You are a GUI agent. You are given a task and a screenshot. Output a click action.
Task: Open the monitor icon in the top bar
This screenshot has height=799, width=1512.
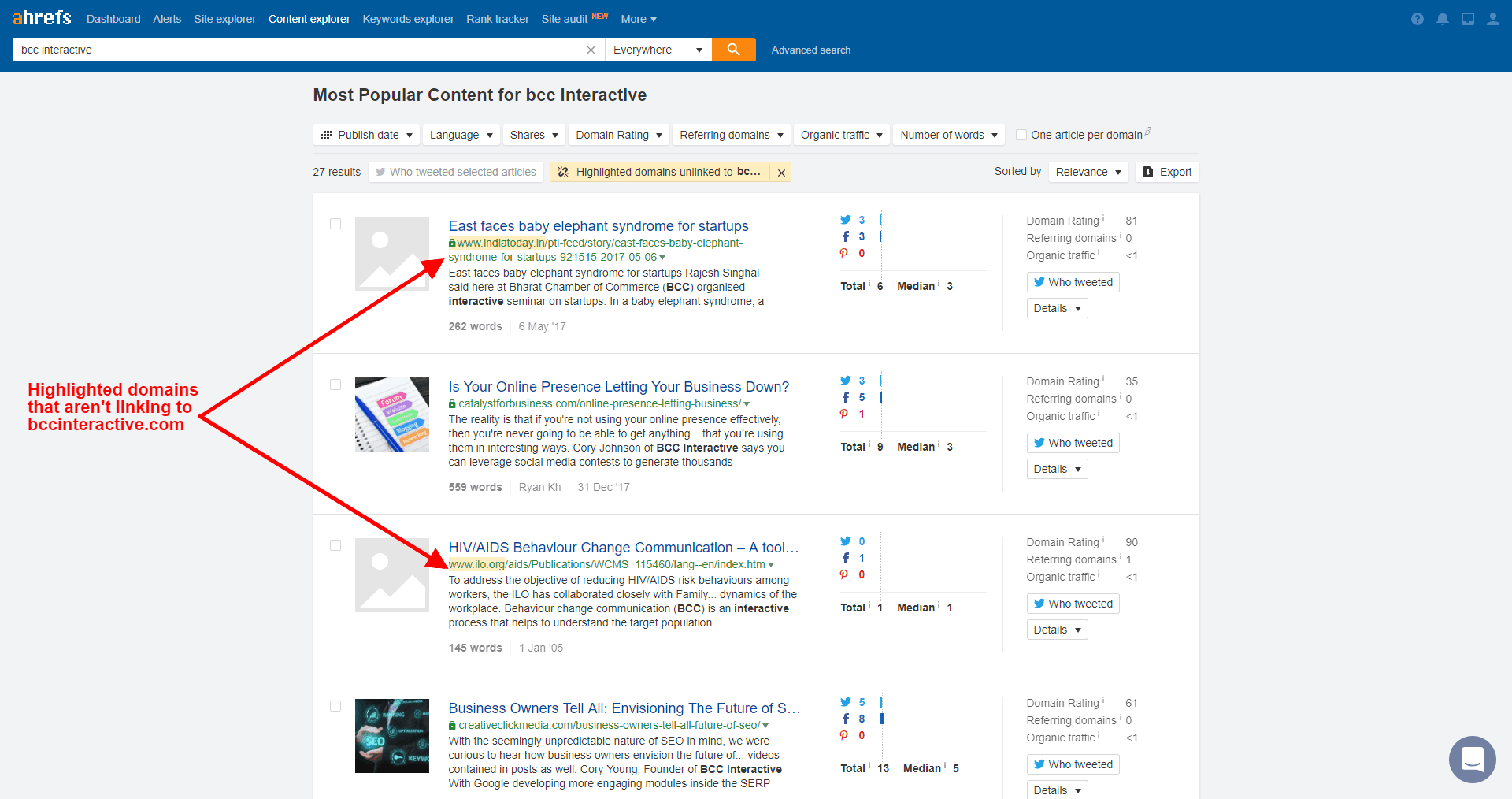[x=1468, y=19]
